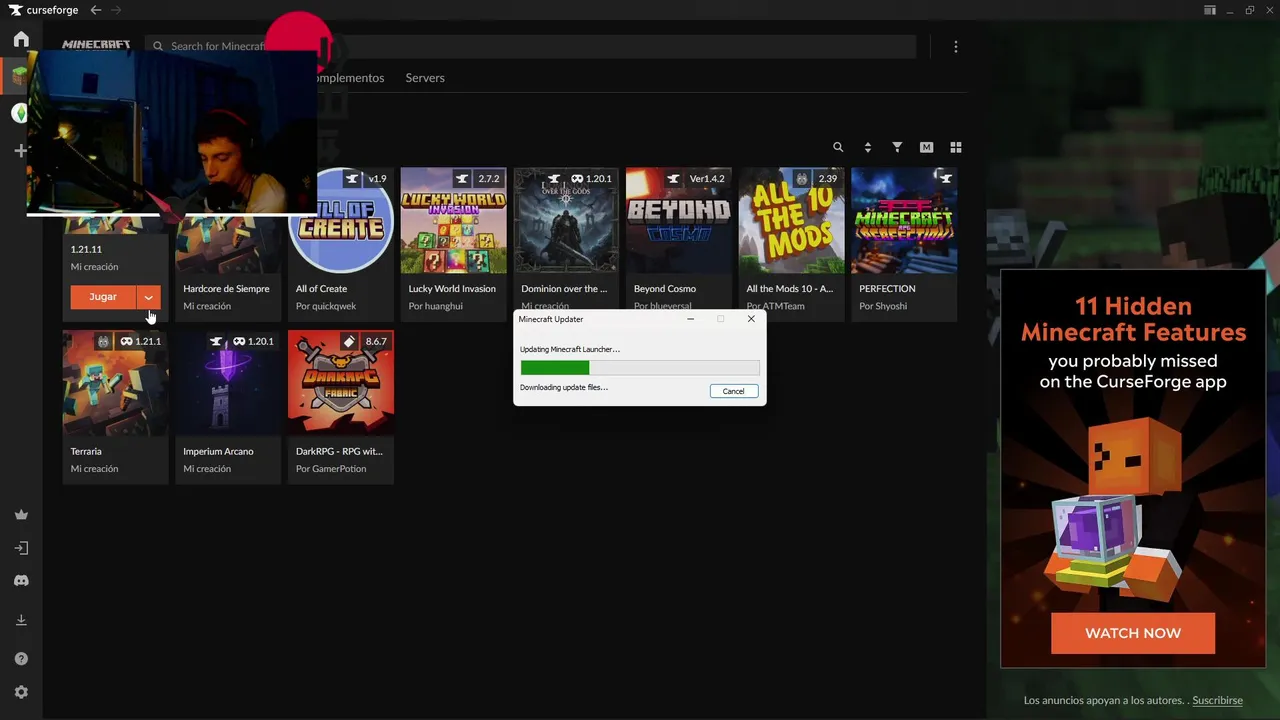Click the Minecraft Updater progress bar
This screenshot has height=720, width=1280.
640,368
